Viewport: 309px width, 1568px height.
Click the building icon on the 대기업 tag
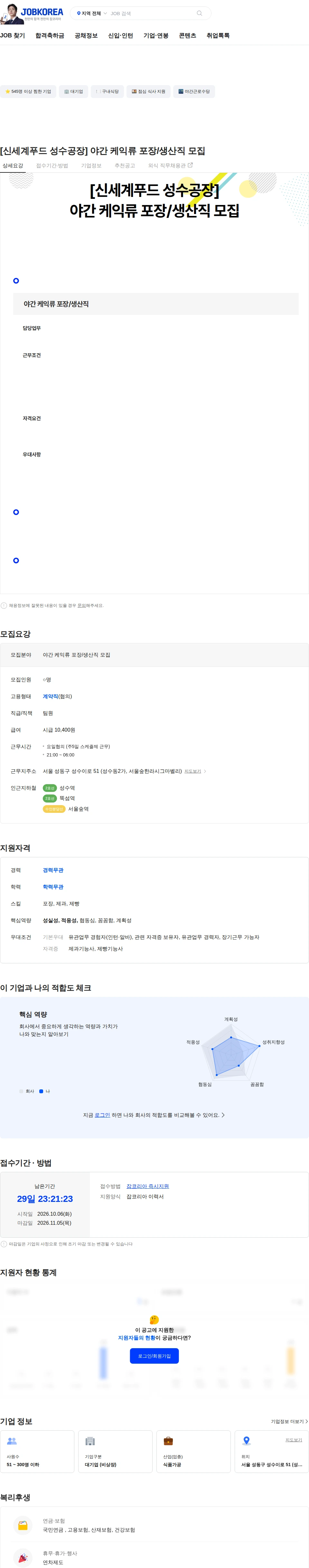click(66, 91)
